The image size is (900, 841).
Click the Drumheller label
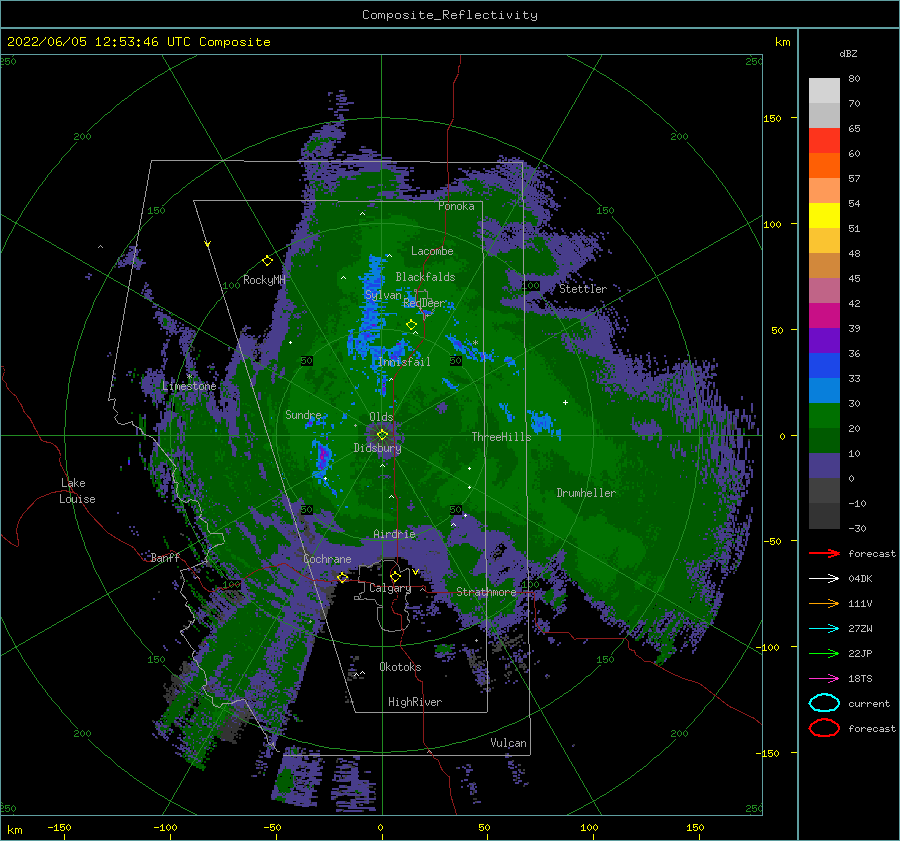pyautogui.click(x=586, y=493)
